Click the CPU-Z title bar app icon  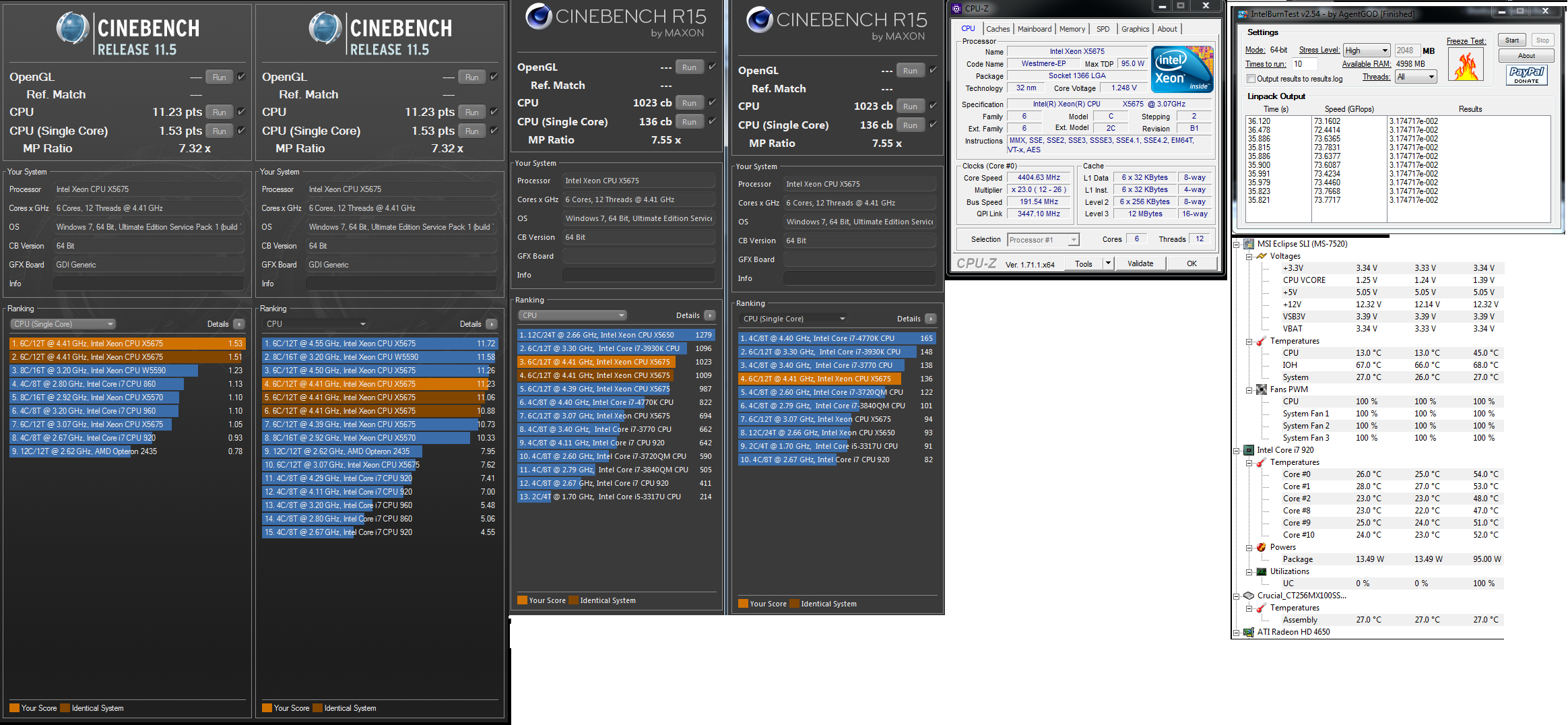tap(956, 9)
